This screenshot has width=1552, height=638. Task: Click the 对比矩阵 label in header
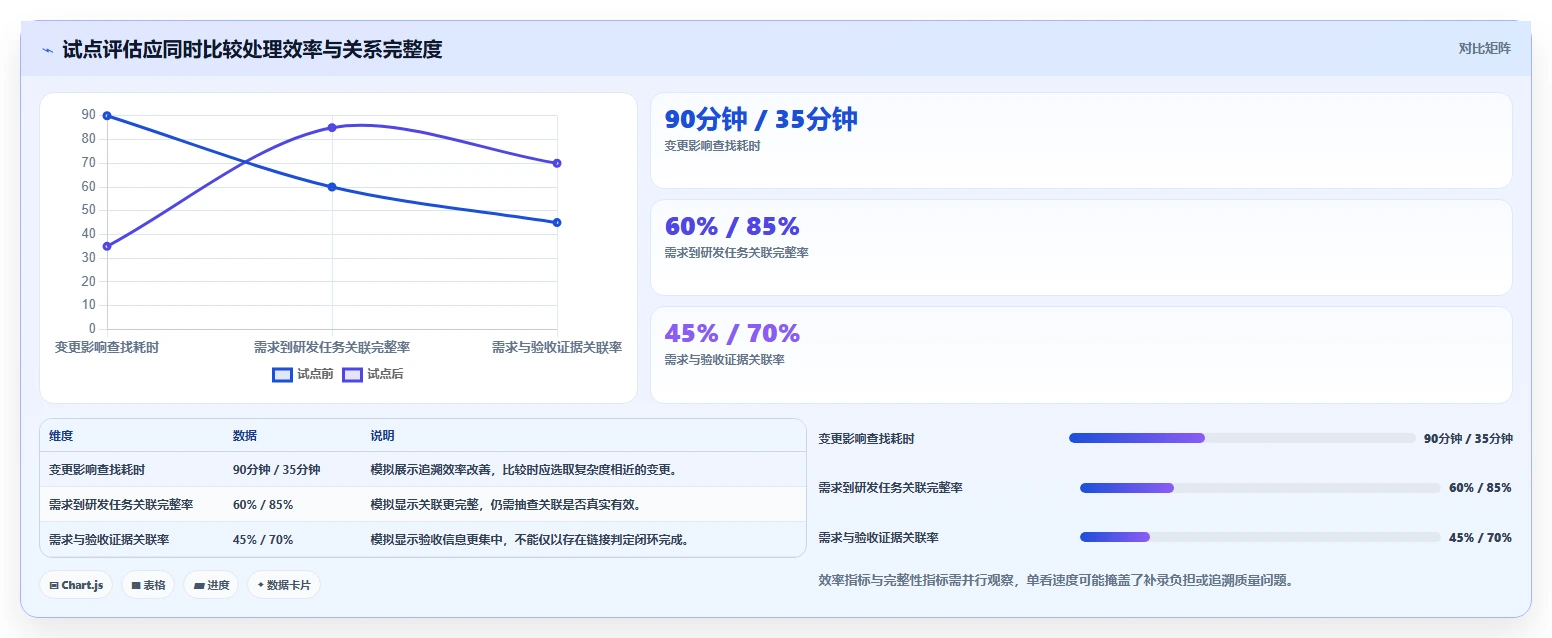(1485, 48)
